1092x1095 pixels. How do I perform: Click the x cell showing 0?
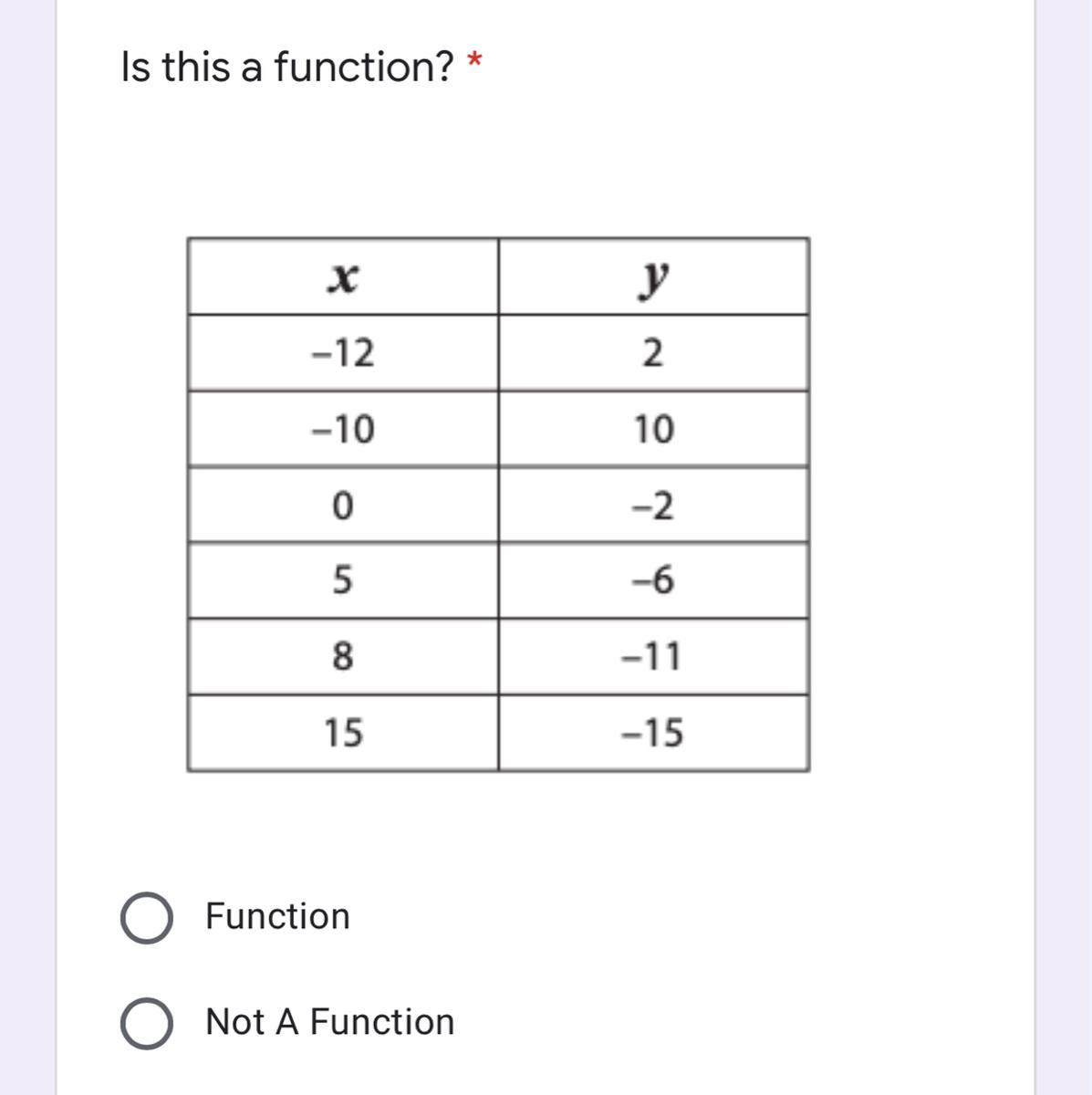(343, 505)
